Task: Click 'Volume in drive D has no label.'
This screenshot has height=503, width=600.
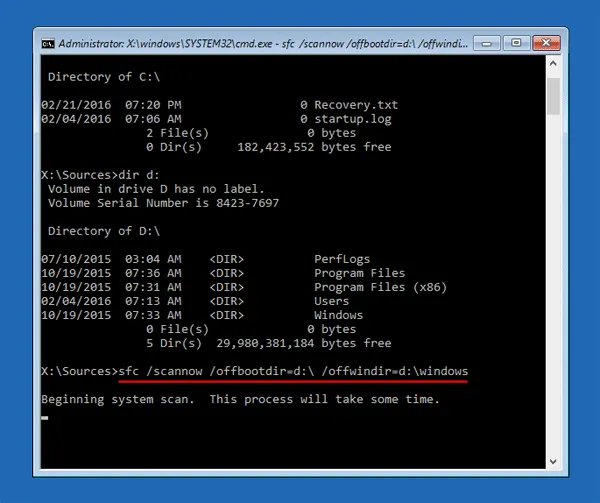Action: [156, 189]
